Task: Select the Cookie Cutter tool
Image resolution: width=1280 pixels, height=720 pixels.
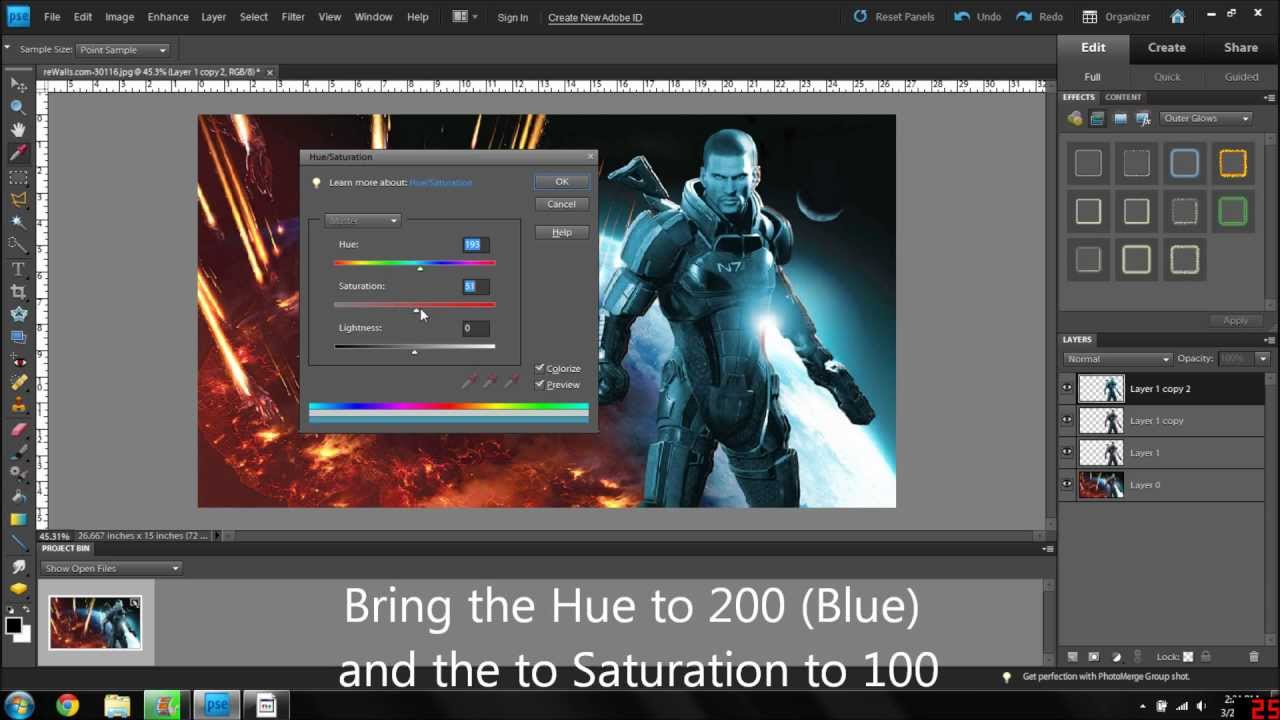Action: point(18,314)
